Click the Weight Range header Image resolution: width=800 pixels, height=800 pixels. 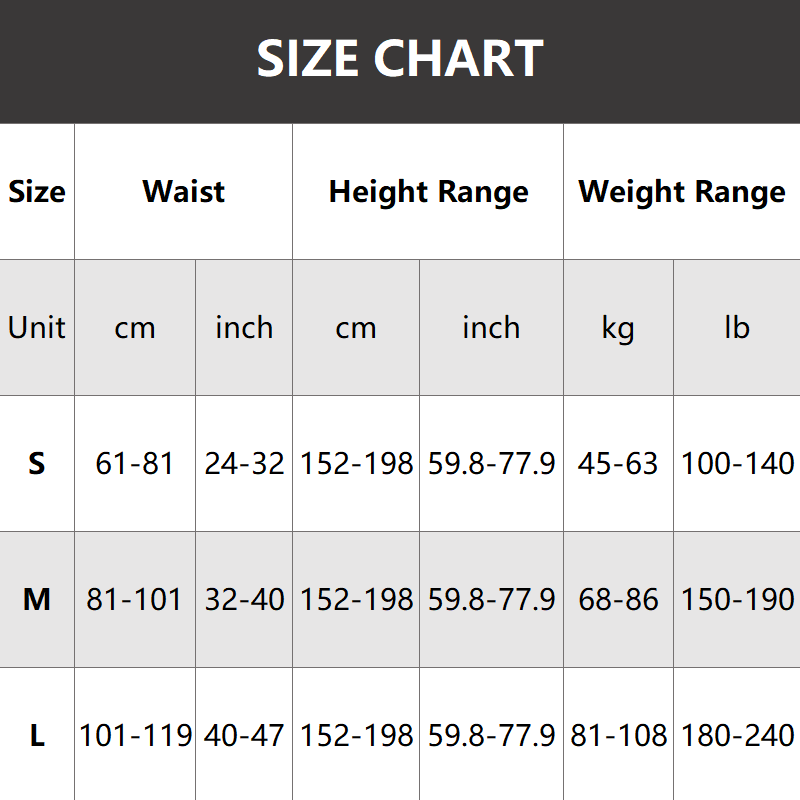pyautogui.click(x=682, y=192)
